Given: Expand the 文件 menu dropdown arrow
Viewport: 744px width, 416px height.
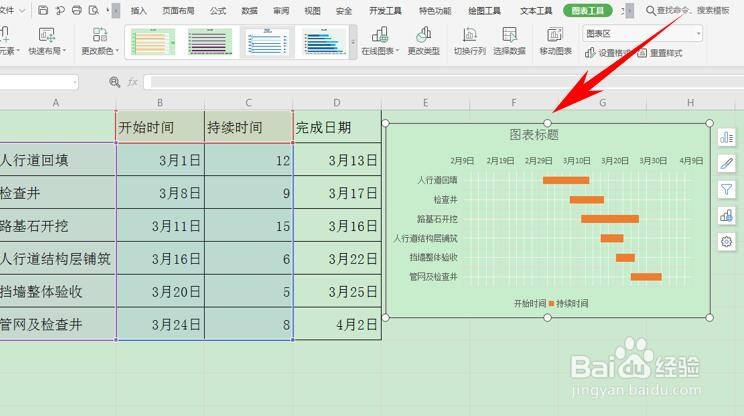Looking at the screenshot, I should pyautogui.click(x=22, y=10).
